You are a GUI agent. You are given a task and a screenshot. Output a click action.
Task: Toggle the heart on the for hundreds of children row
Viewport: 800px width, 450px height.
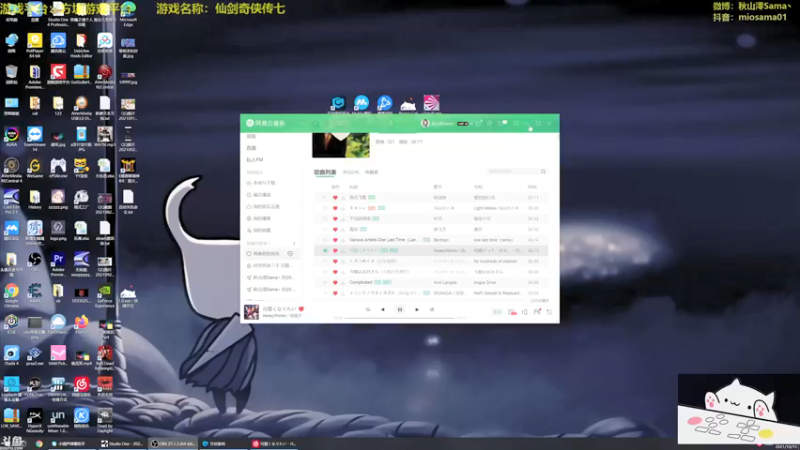click(335, 261)
